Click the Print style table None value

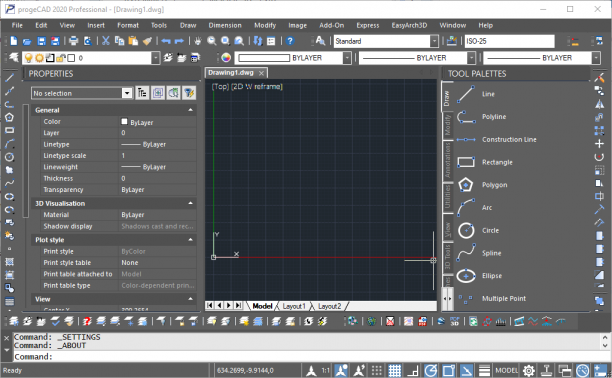click(157, 262)
